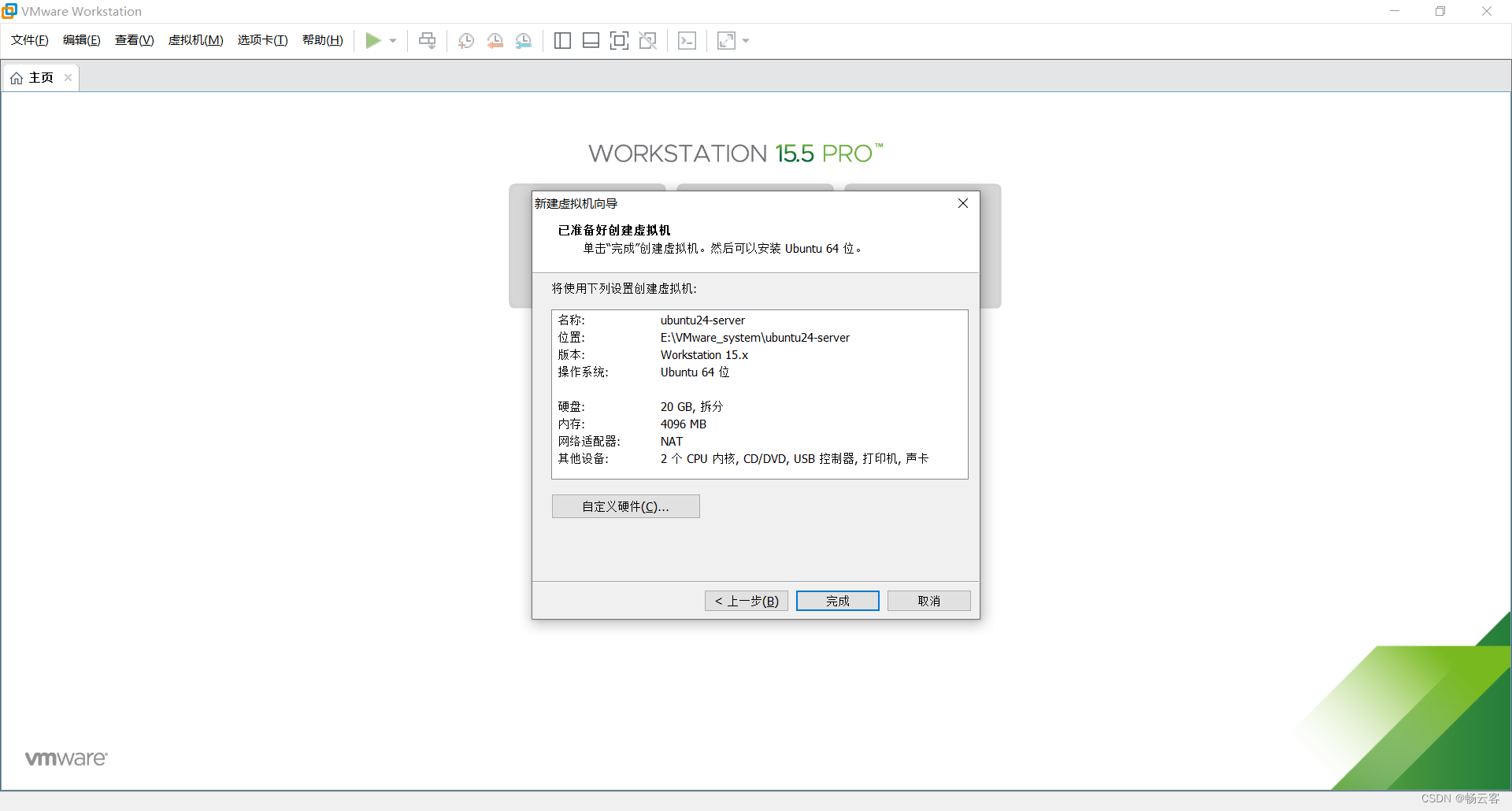The height and width of the screenshot is (811, 1512).
Task: Click the revert to snapshot icon
Action: (495, 41)
